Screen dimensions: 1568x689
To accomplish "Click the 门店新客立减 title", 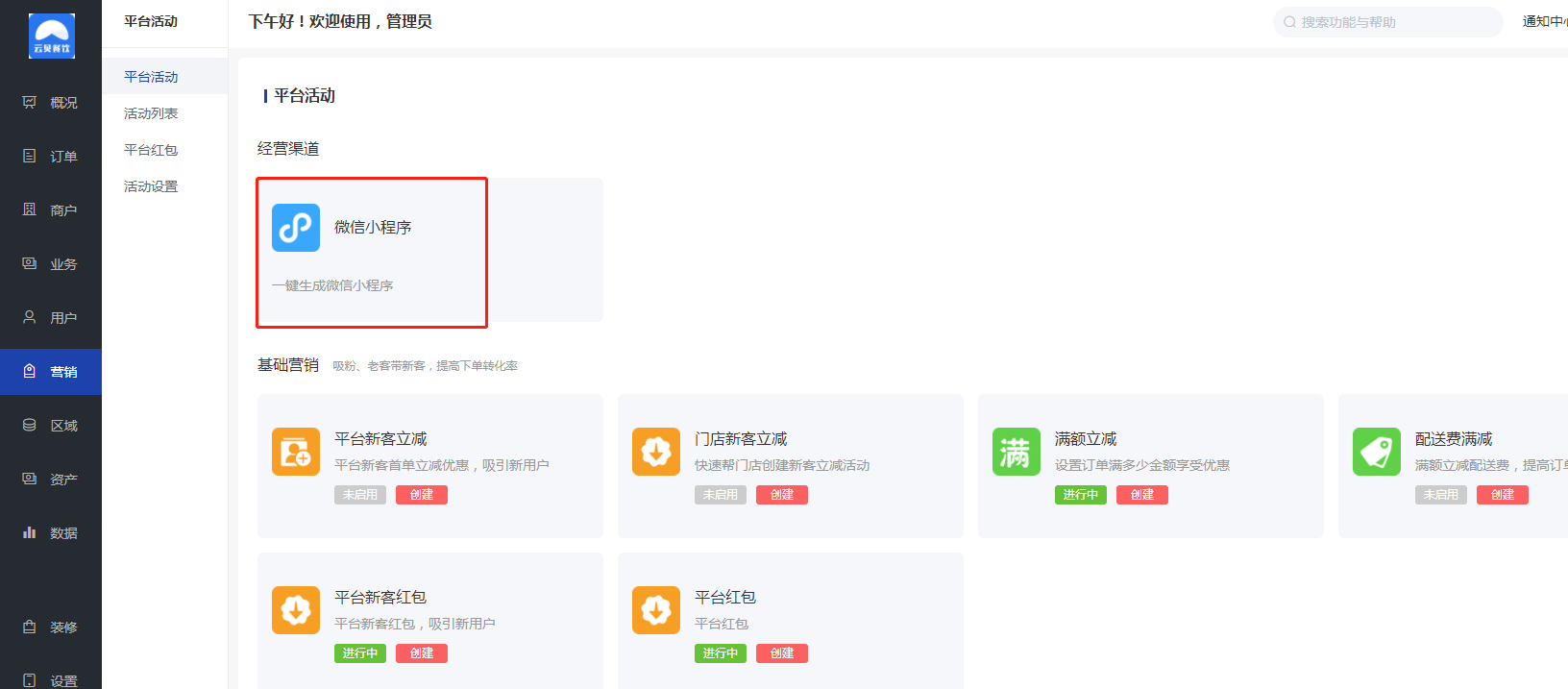I will (741, 439).
